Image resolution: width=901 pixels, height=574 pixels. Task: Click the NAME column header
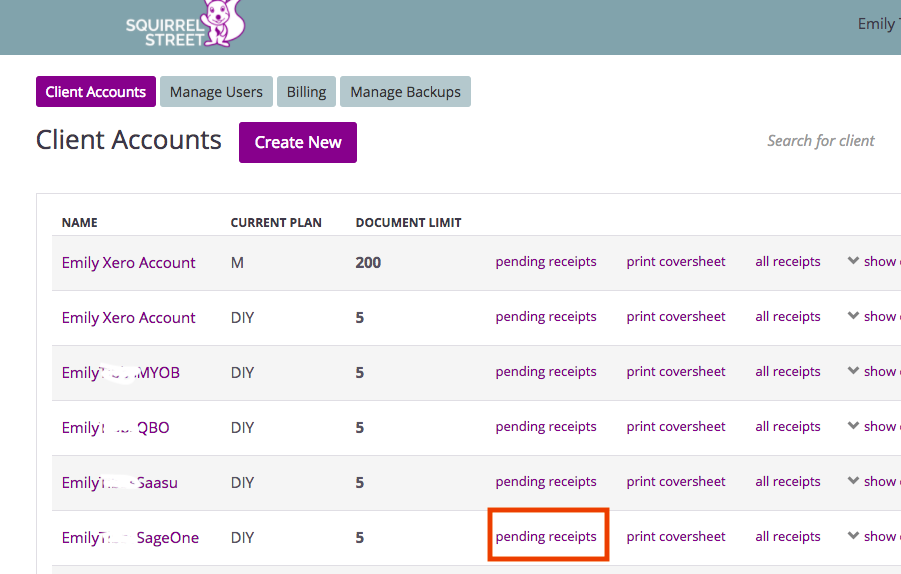tap(80, 223)
